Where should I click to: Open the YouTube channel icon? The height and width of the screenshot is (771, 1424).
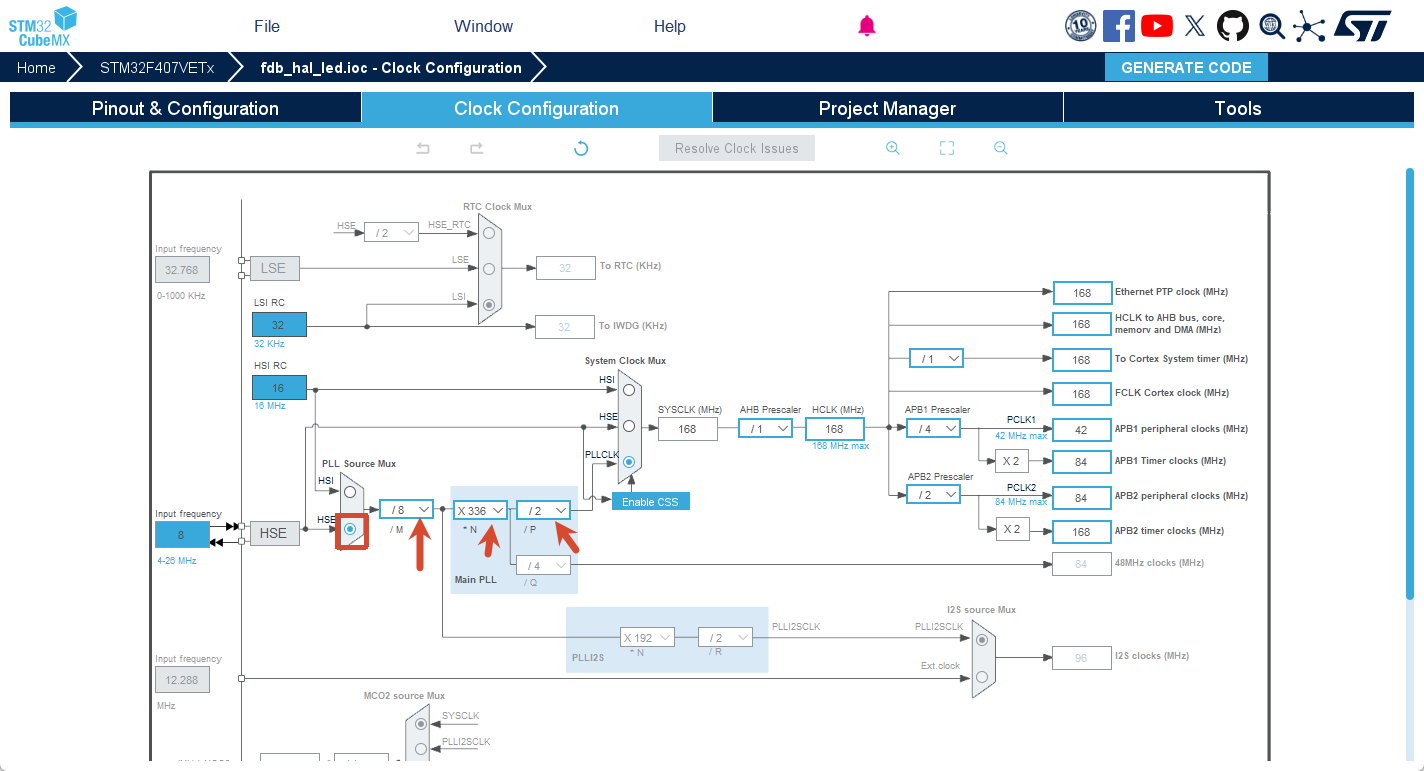[1157, 26]
